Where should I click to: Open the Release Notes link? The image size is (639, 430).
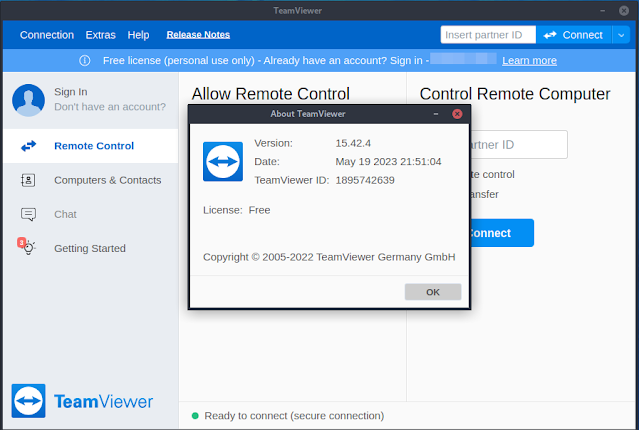click(198, 35)
